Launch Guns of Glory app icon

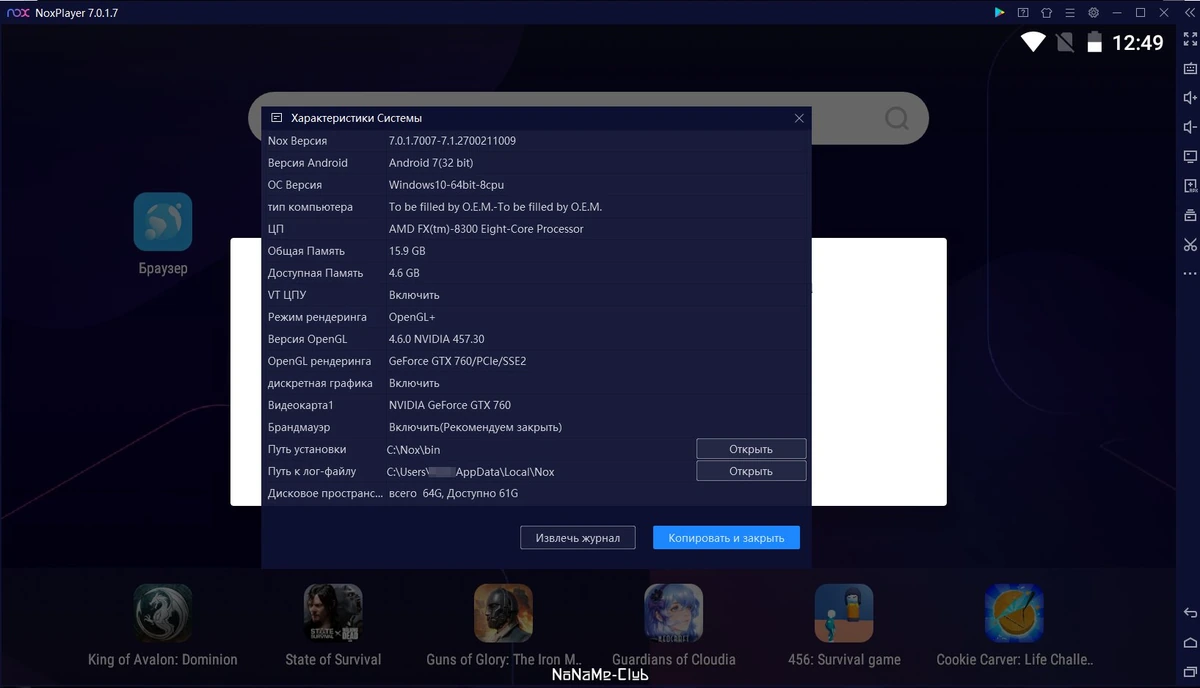coord(503,613)
